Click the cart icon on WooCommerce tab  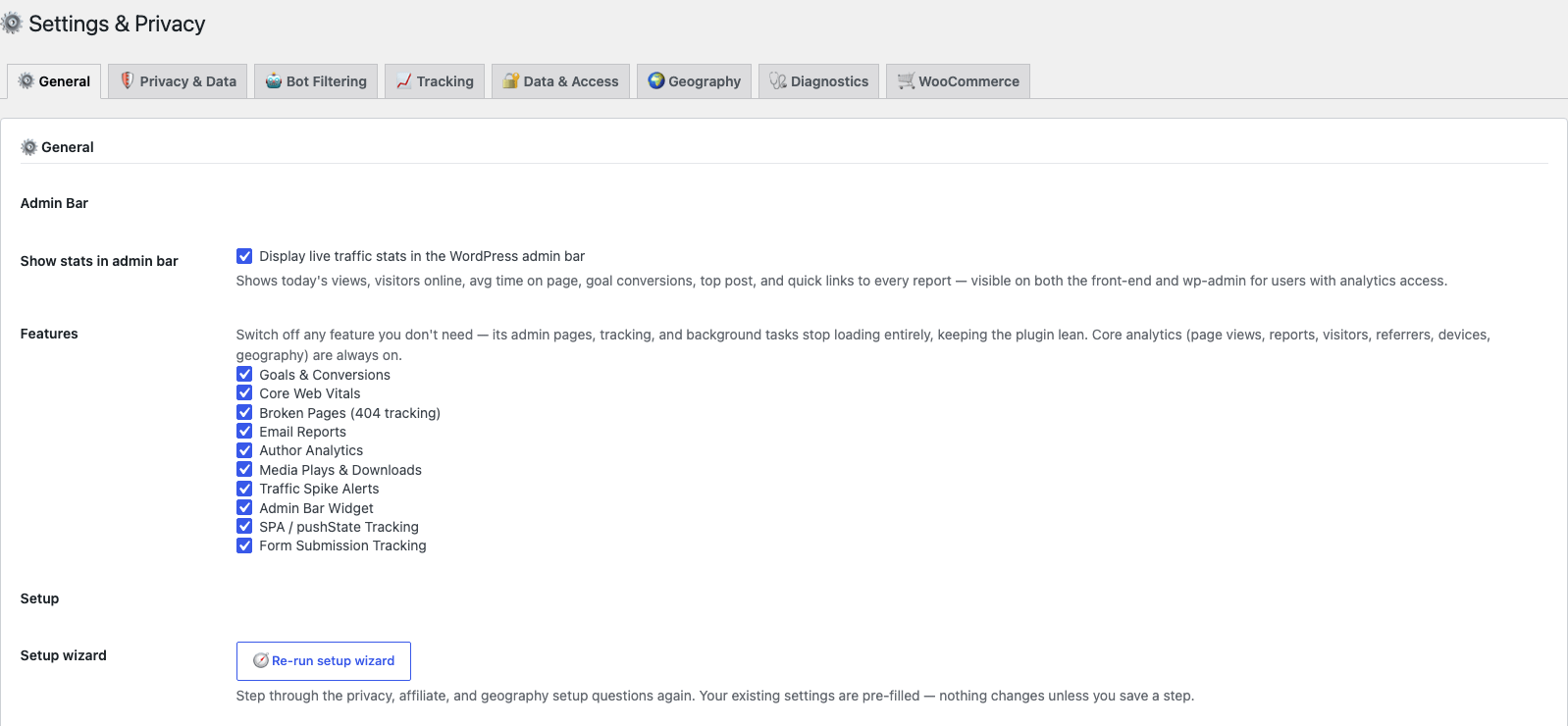click(907, 81)
